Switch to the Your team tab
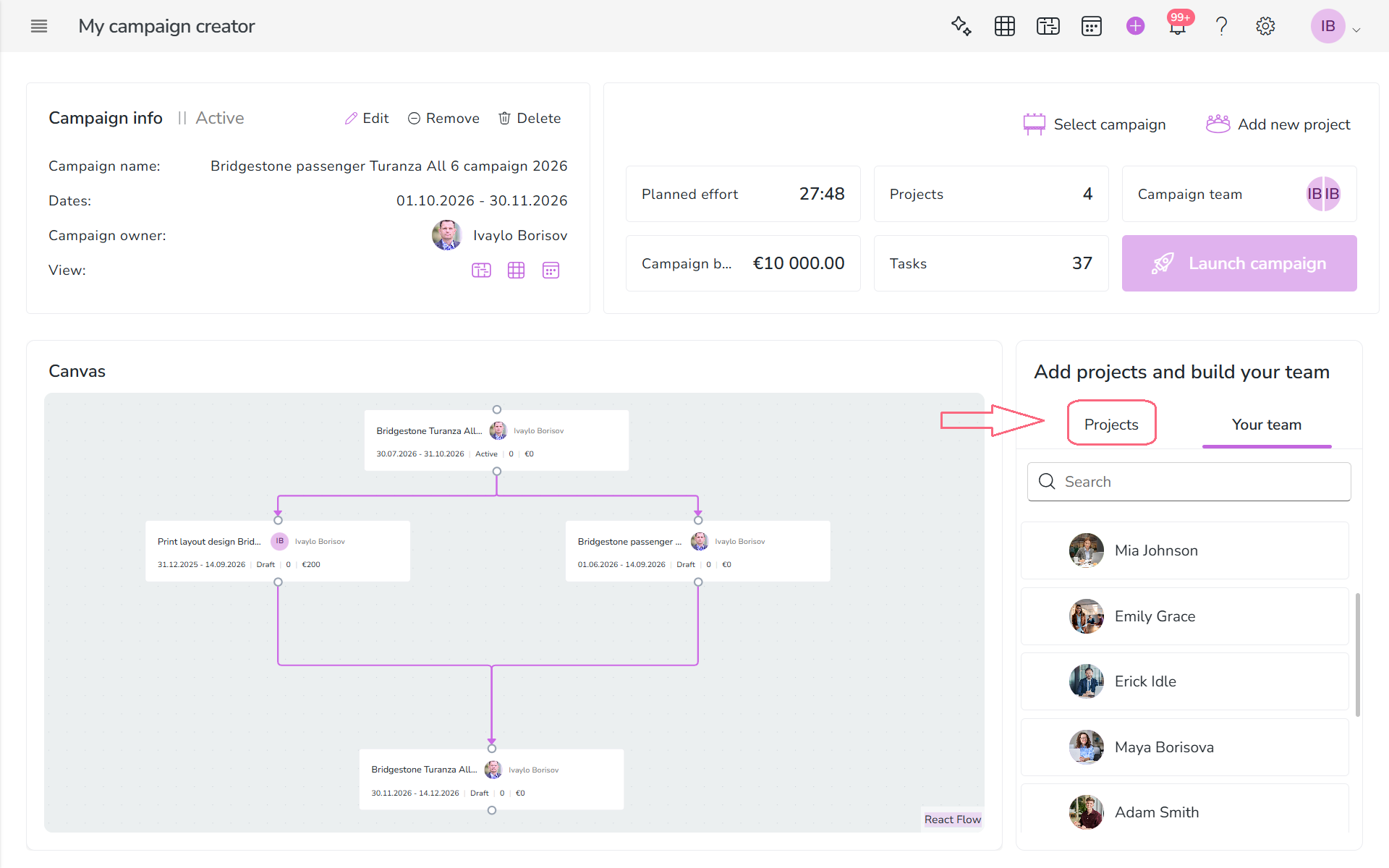1389x868 pixels. coord(1267,425)
